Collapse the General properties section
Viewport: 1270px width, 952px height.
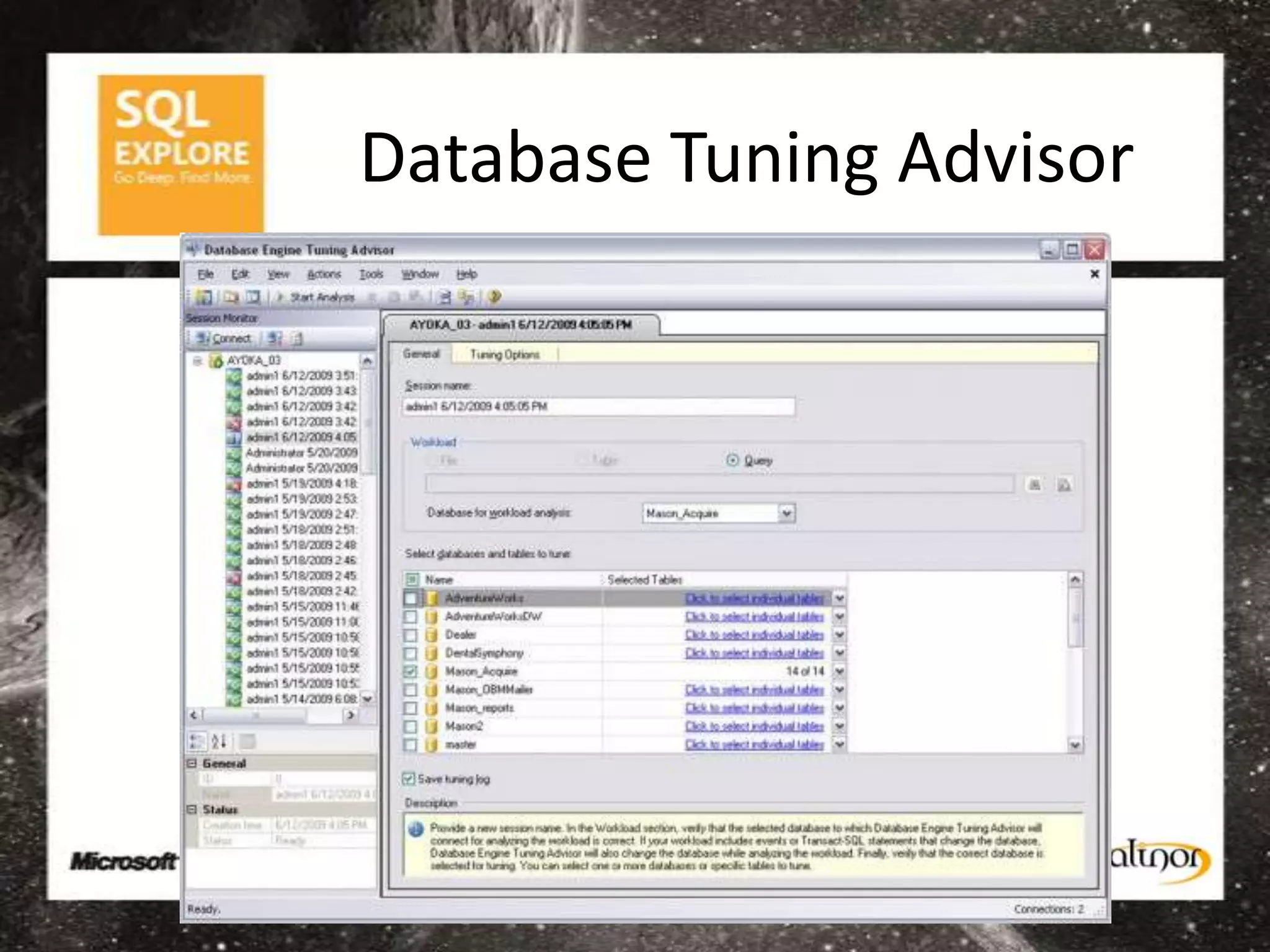(x=192, y=764)
